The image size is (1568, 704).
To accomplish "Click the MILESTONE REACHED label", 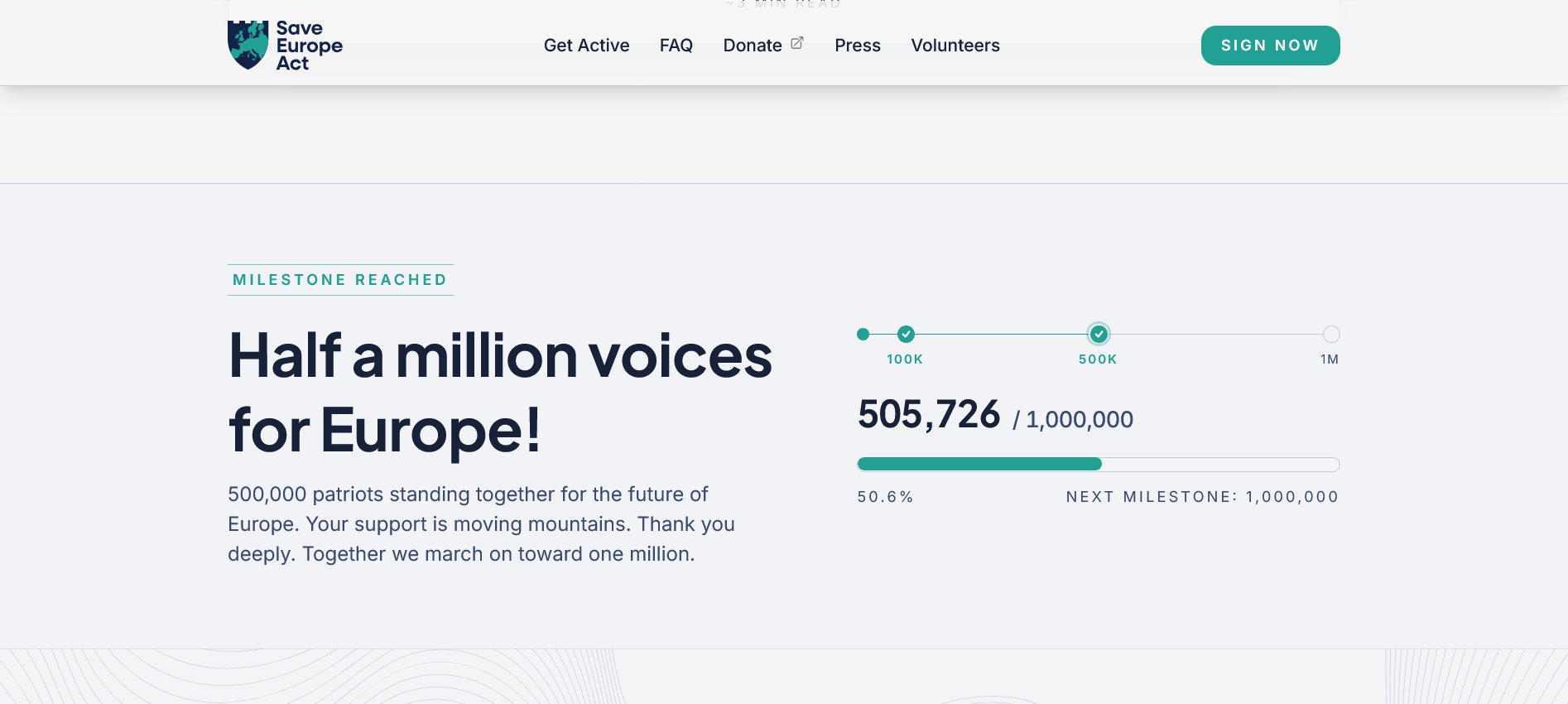I will [340, 280].
